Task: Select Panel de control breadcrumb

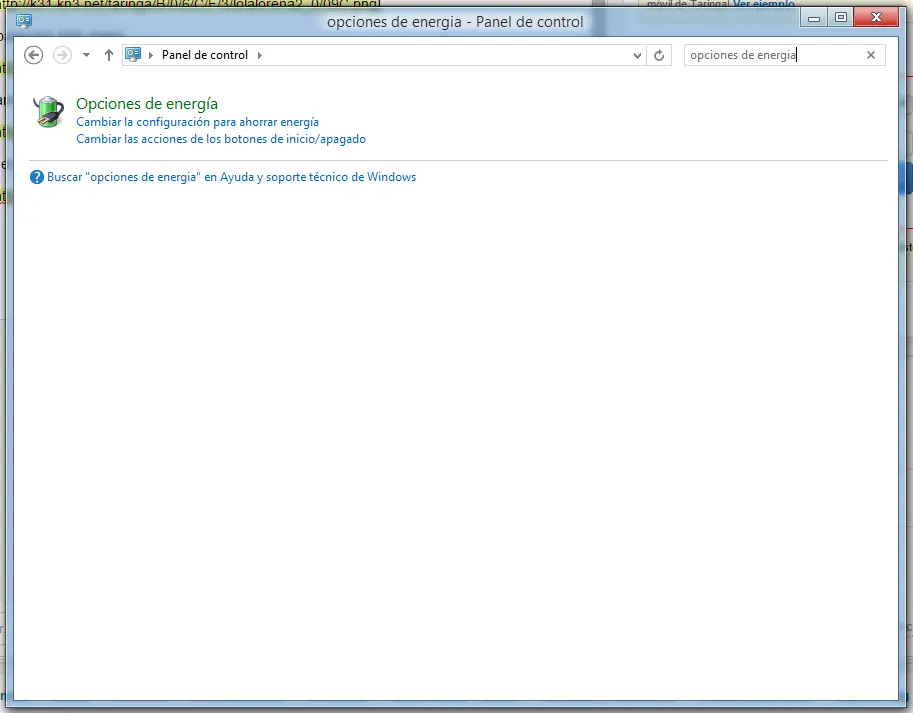Action: (205, 55)
